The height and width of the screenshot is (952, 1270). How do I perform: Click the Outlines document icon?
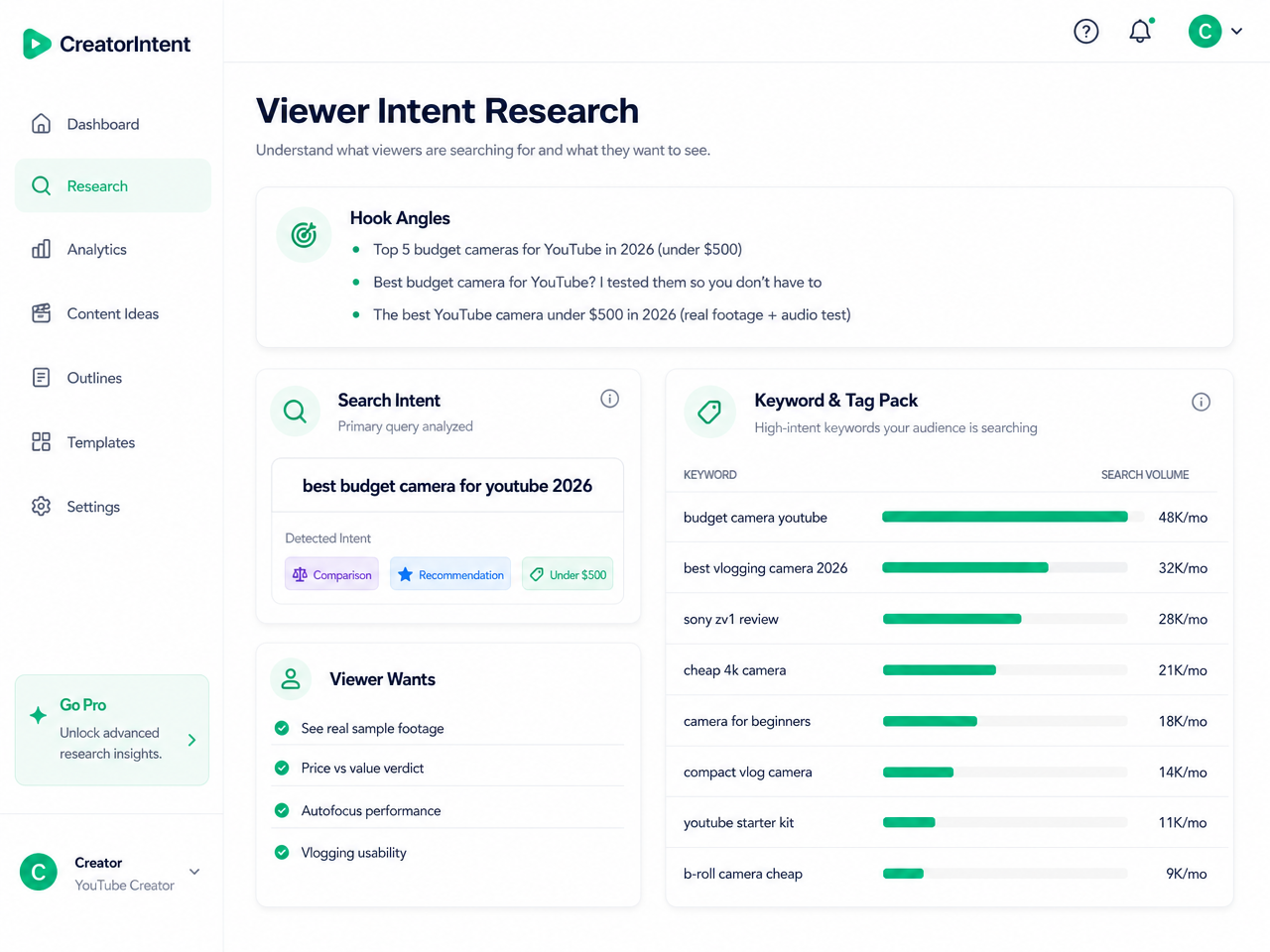pyautogui.click(x=41, y=378)
